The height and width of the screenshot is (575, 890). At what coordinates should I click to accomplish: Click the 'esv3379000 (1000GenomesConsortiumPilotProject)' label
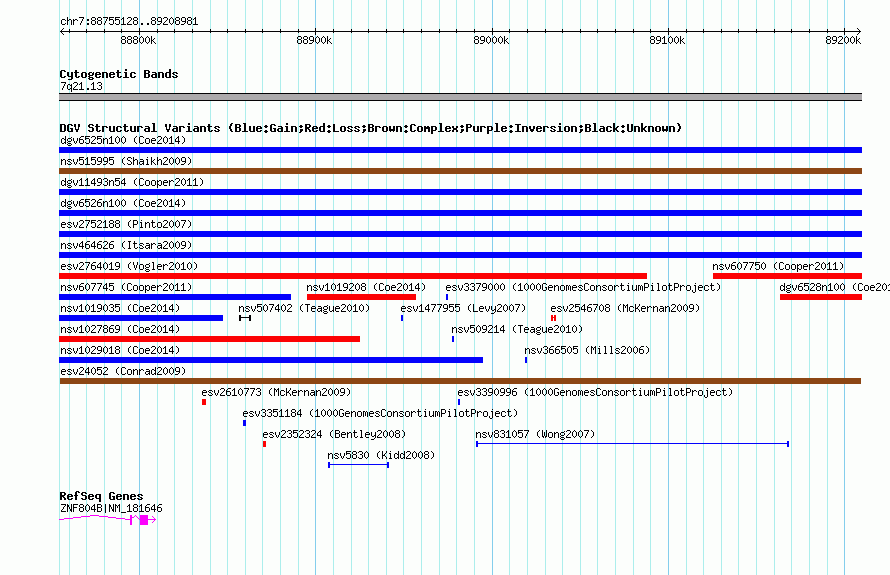583,287
